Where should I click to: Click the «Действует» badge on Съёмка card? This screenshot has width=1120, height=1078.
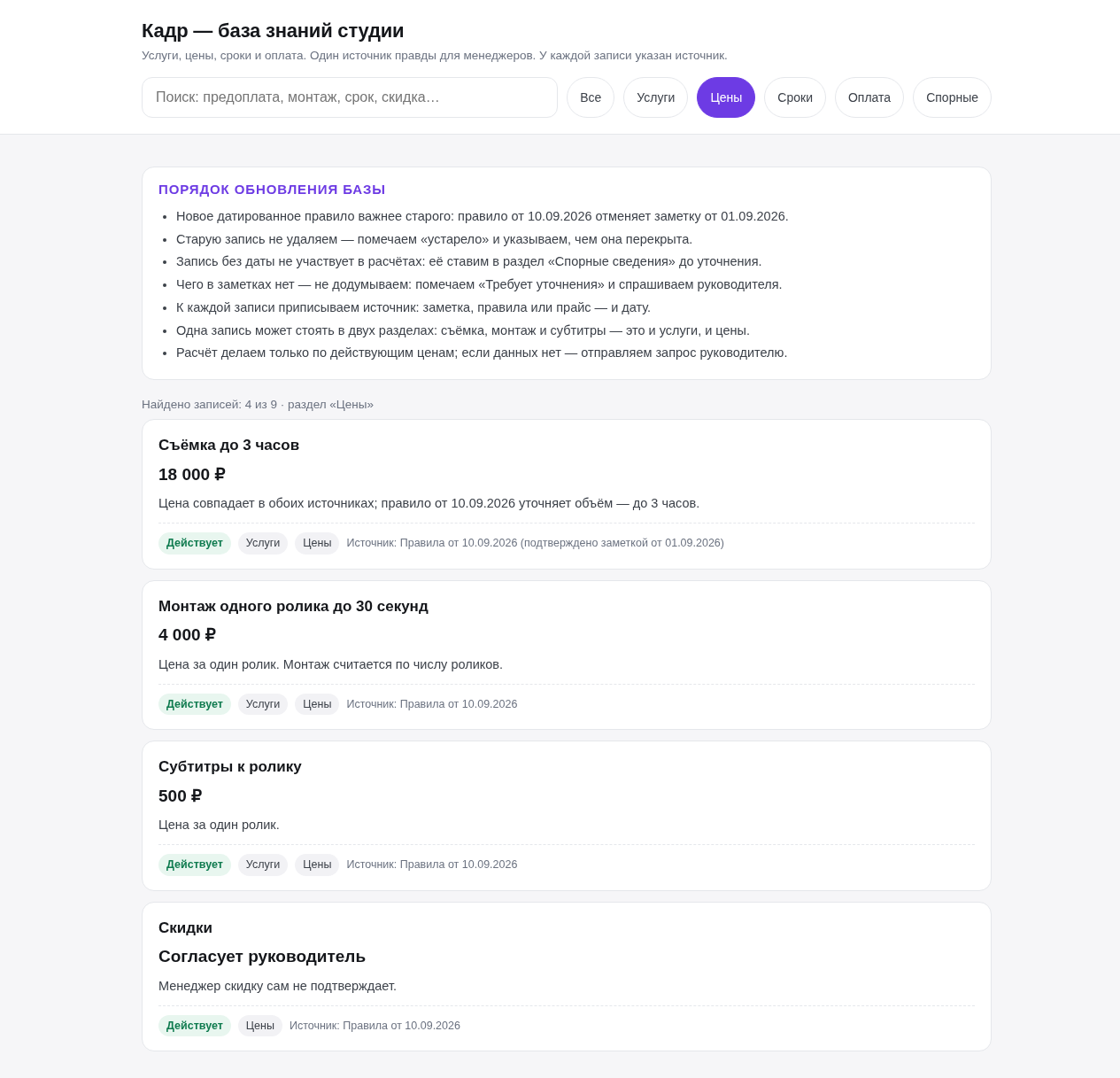click(195, 543)
